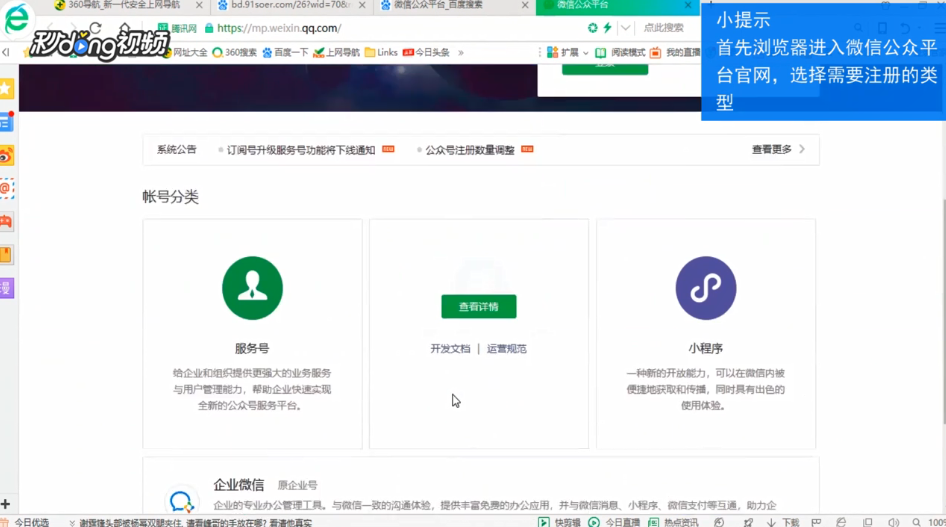Click the zoom magnifier icon in status bar
Viewport: 946px width, 527px height.
[x=916, y=522]
